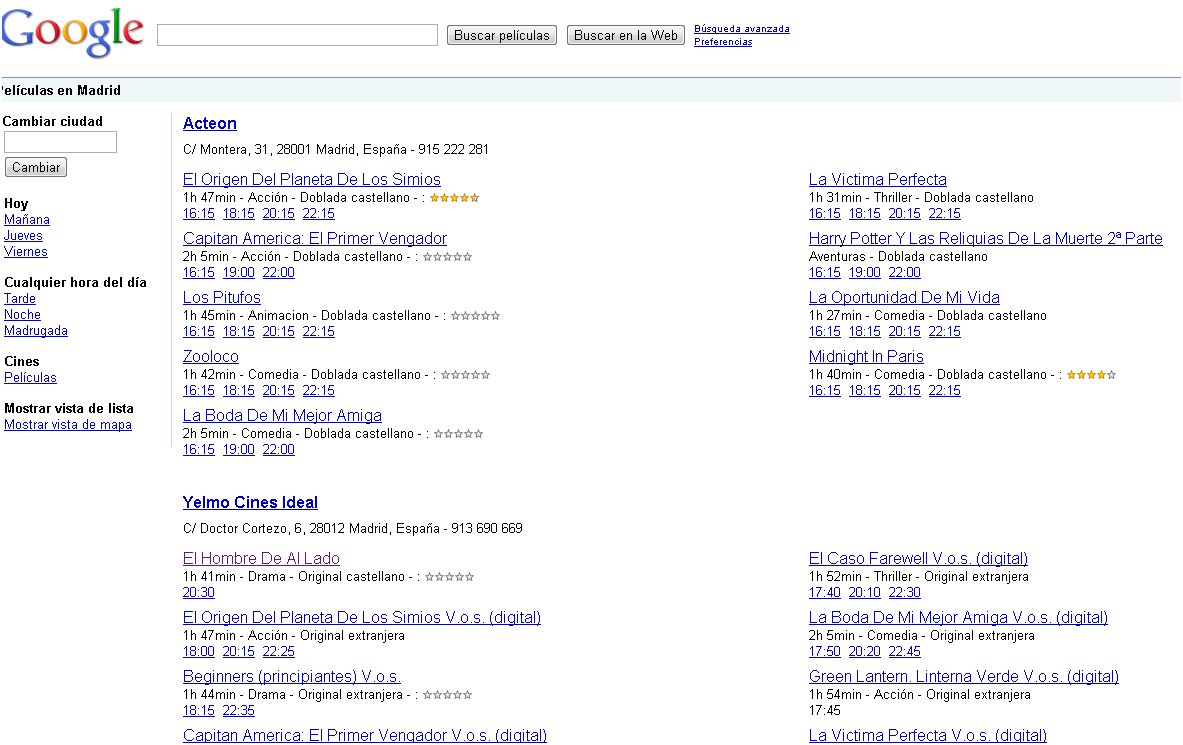This screenshot has width=1183, height=745.
Task: Focus the movie search text box
Action: [x=297, y=35]
